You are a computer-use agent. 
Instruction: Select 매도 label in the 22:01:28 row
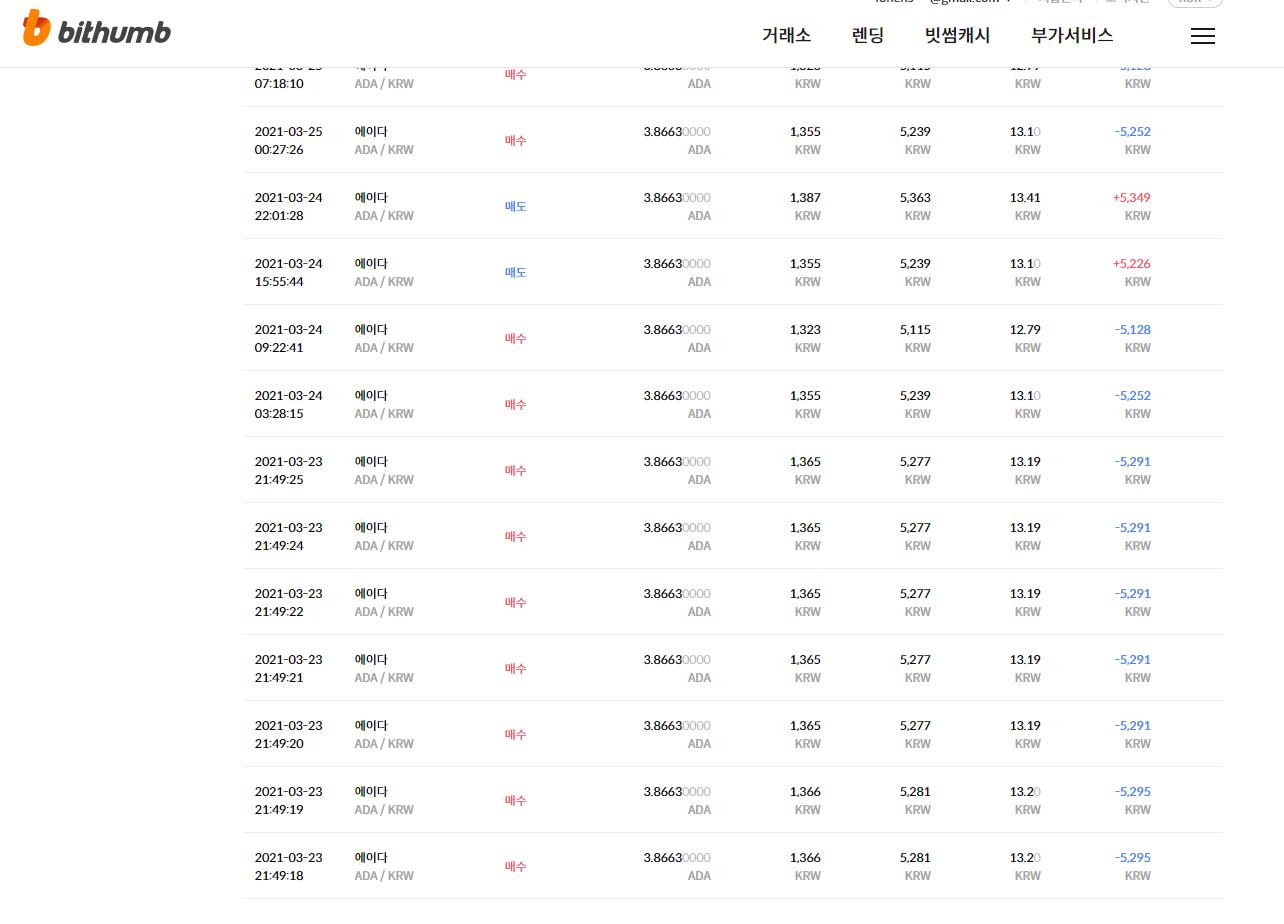515,207
